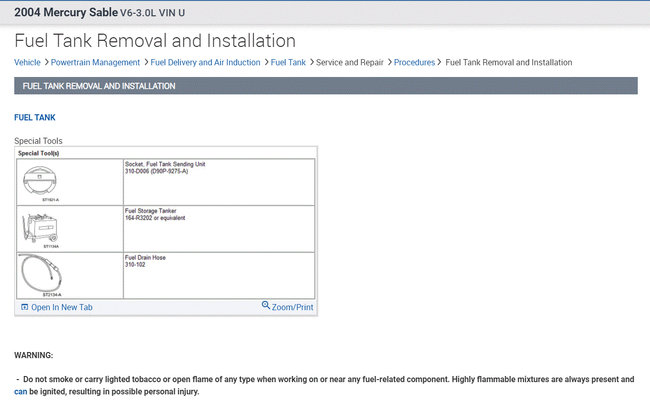Viewport: 650px width, 400px height.
Task: Click Zoom/Print for the special tools image
Action: click(x=293, y=307)
